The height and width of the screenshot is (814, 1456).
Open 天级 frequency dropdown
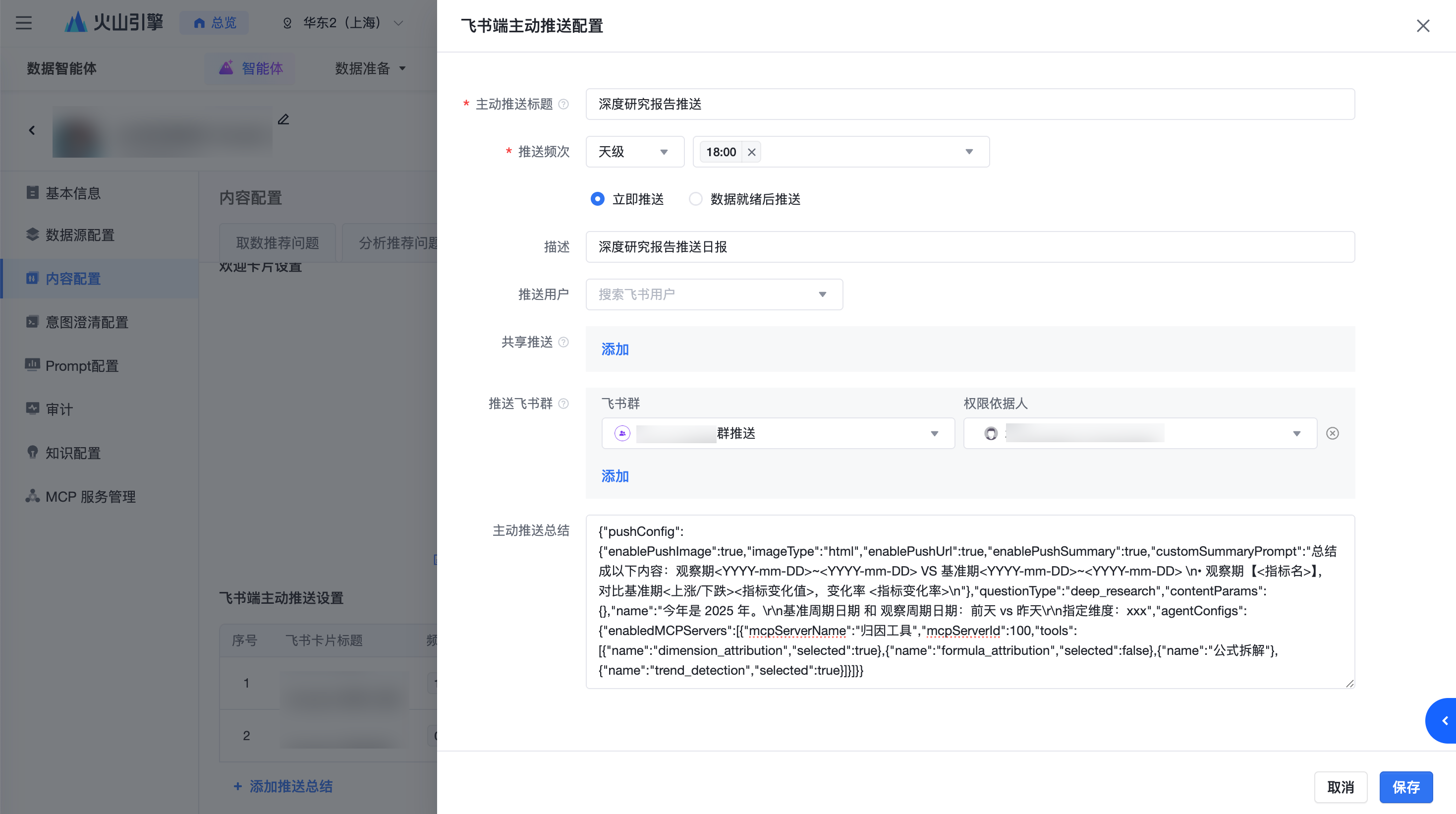(634, 152)
